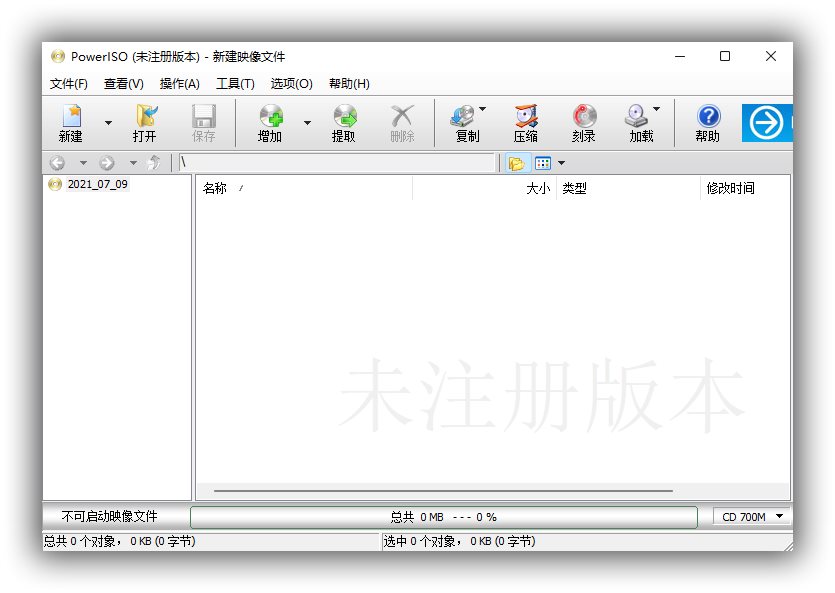Viewport: 835px width, 593px height.
Task: Open the 文件(F) menu
Action: click(69, 84)
